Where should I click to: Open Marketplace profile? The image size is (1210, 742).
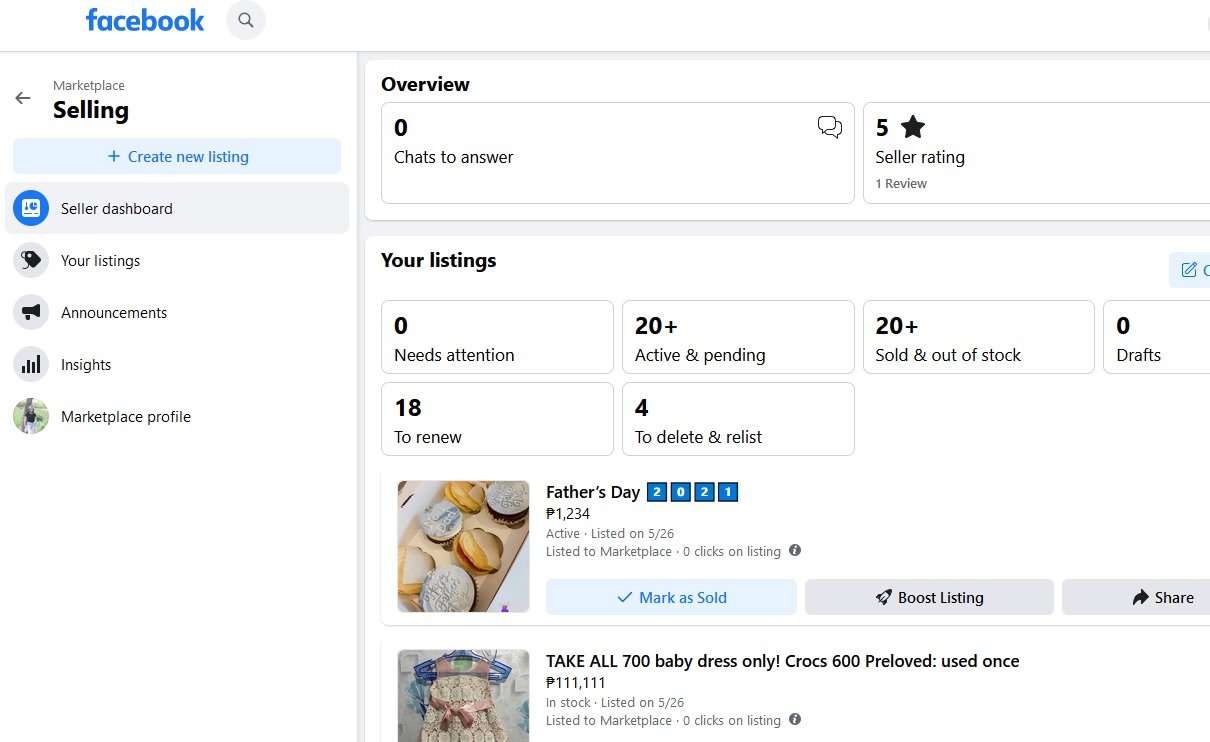coord(125,417)
